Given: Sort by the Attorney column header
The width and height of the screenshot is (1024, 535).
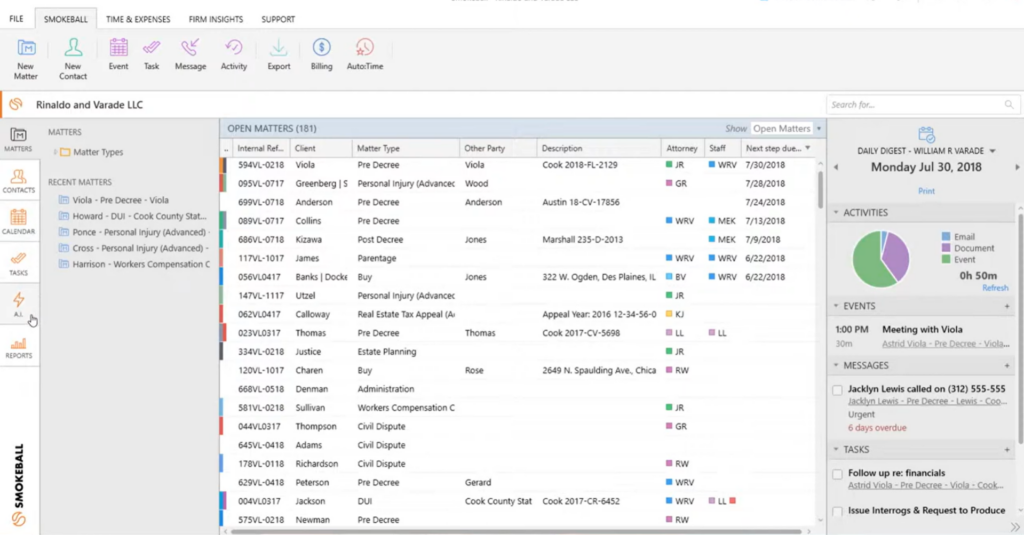Looking at the screenshot, I should [x=682, y=148].
